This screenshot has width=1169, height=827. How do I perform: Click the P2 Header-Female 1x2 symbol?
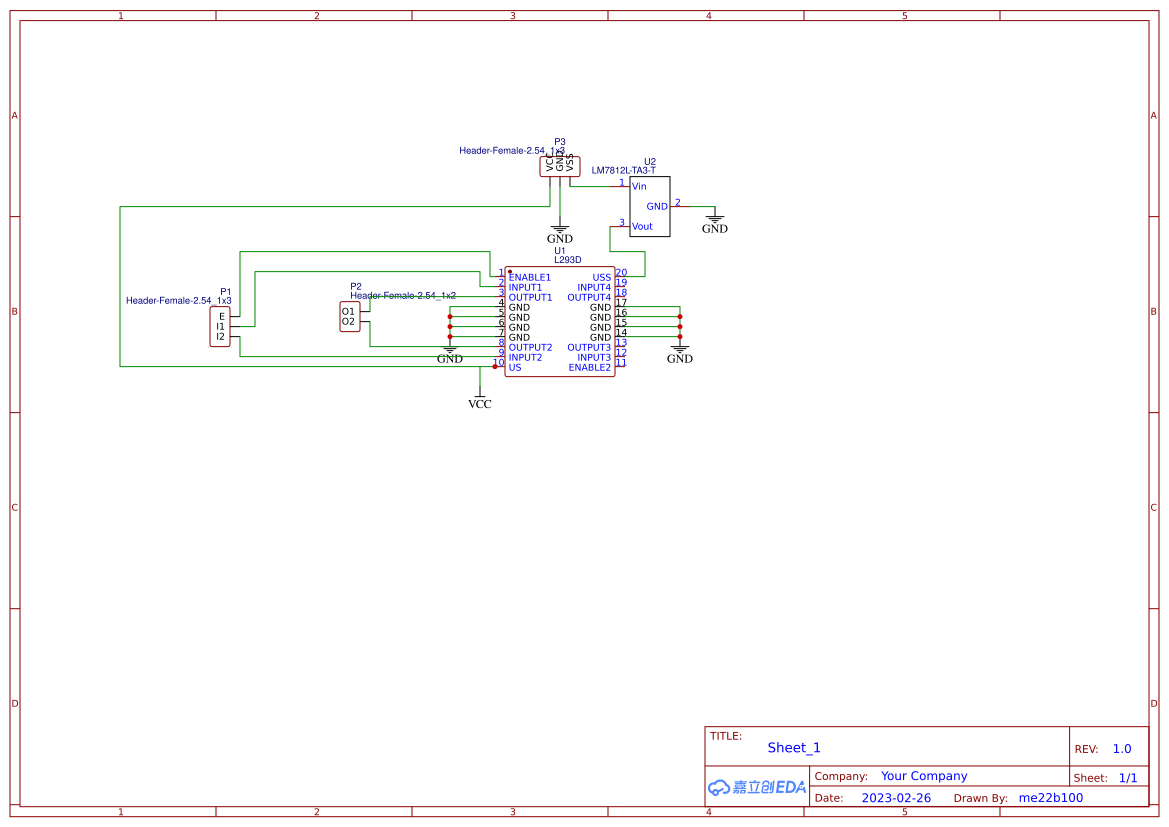pyautogui.click(x=349, y=317)
